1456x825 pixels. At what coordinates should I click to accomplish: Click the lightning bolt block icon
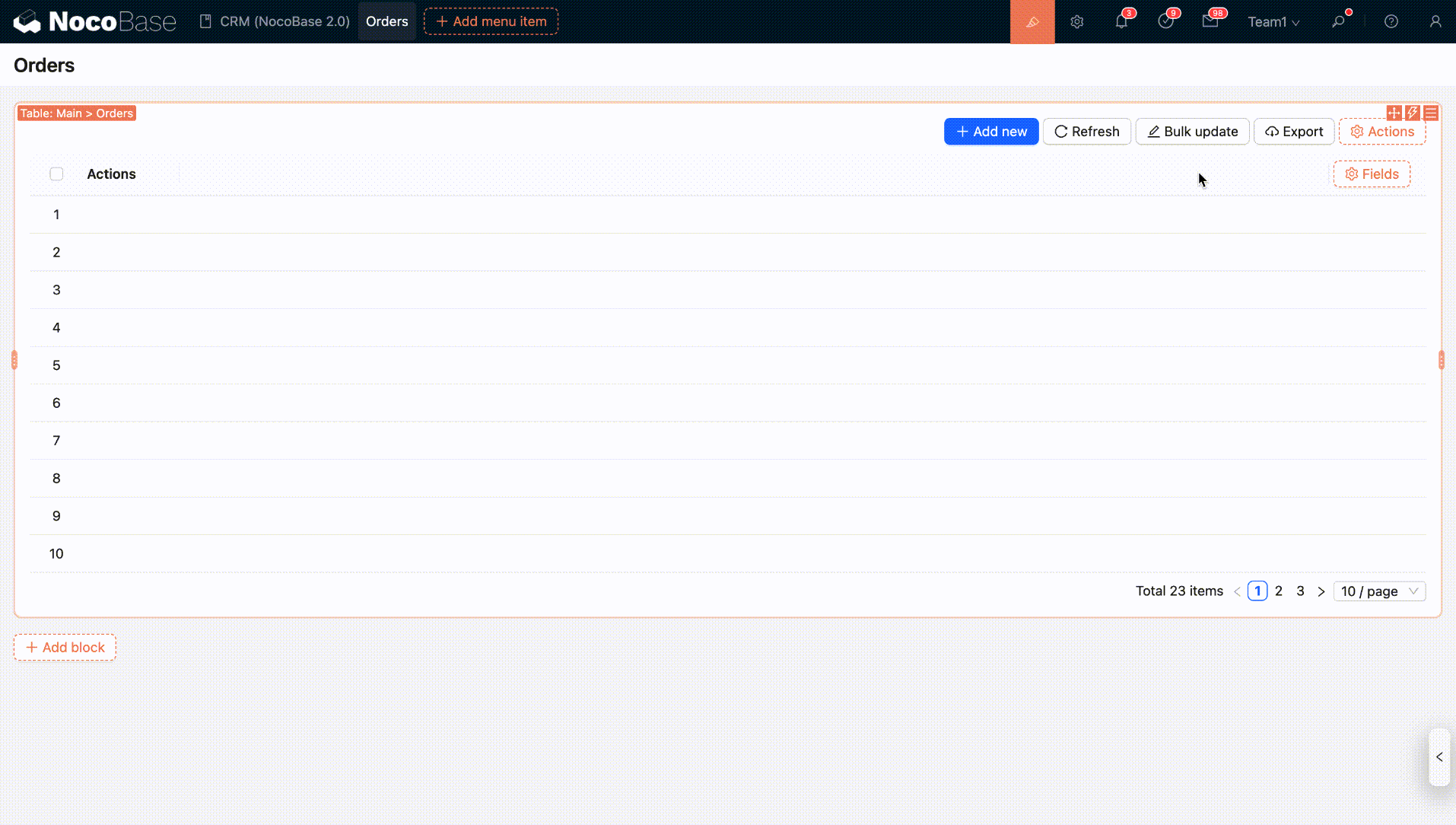pos(1413,113)
